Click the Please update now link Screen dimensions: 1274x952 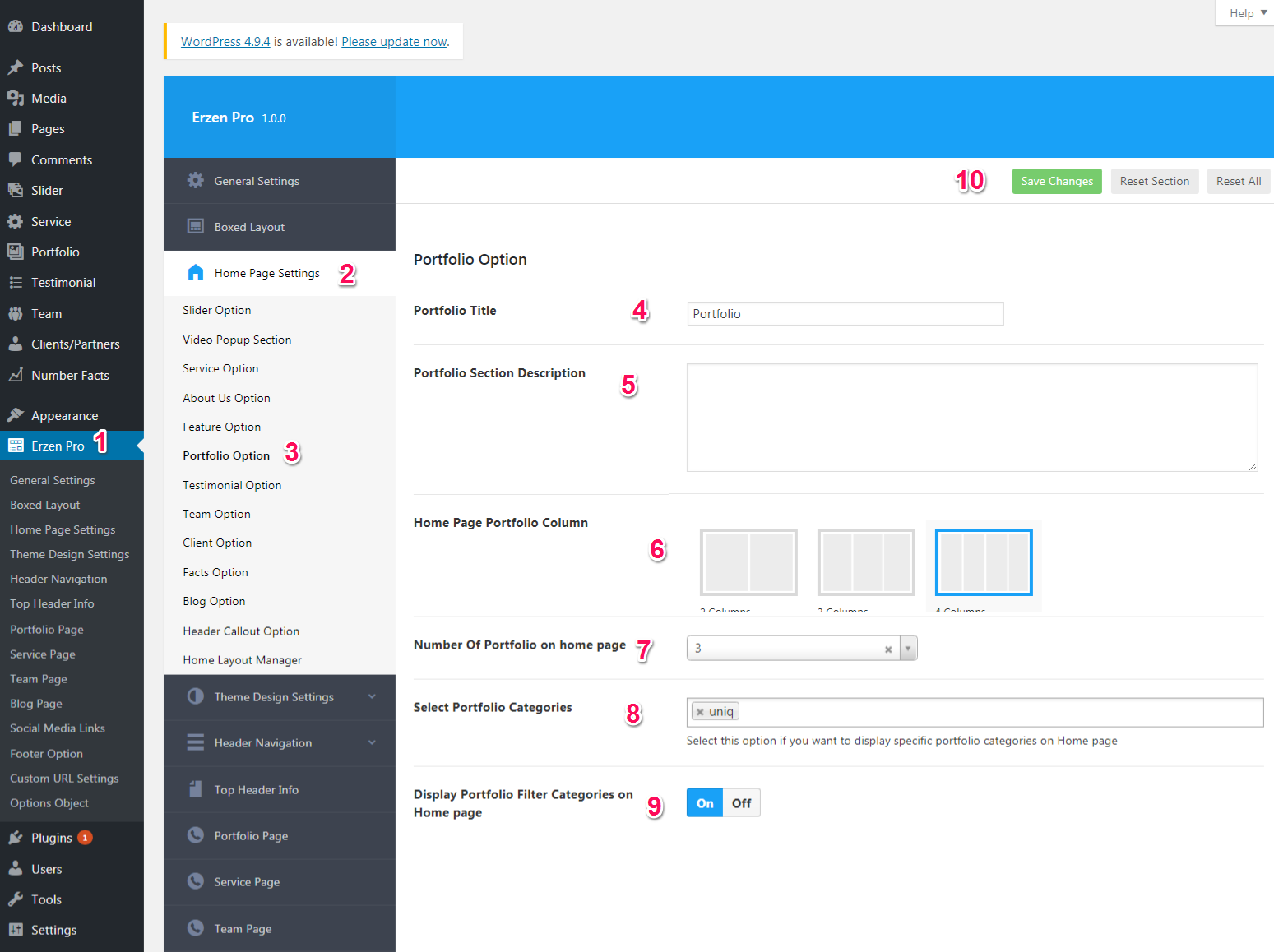(x=394, y=41)
